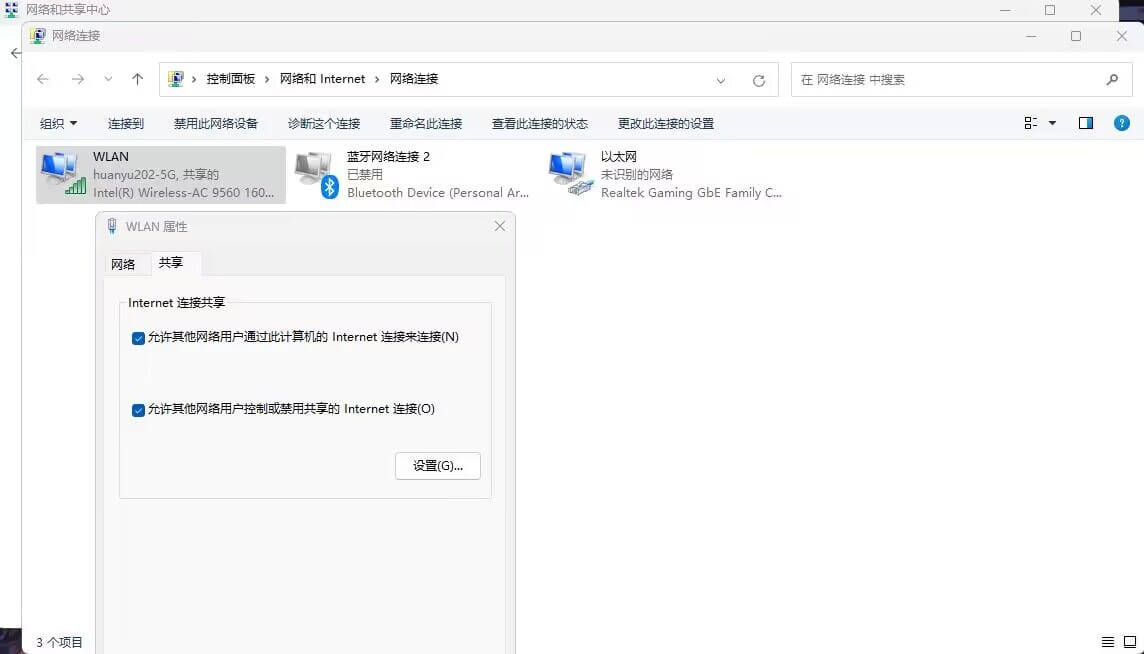The image size is (1144, 654).
Task: Select the 以太网 adapter icon
Action: pyautogui.click(x=570, y=174)
